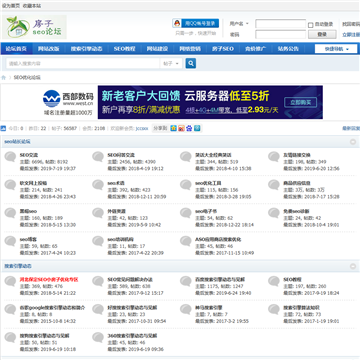Screen dimensions: 360x360
Task: Click the 收藏本站 link
Action: (x=32, y=6)
